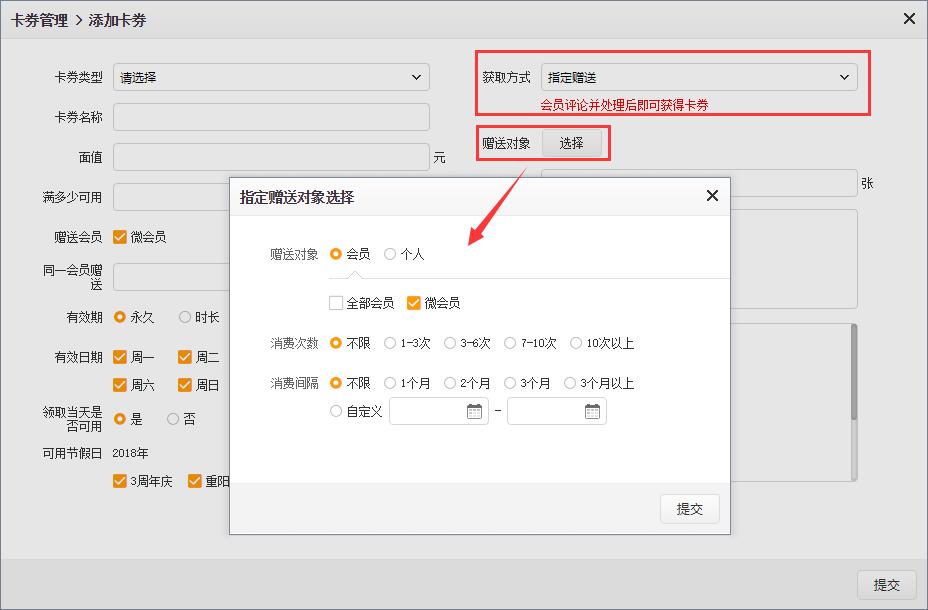Close the 指定赠送对象选择 dialog
Image resolution: width=928 pixels, height=610 pixels.
tap(712, 196)
